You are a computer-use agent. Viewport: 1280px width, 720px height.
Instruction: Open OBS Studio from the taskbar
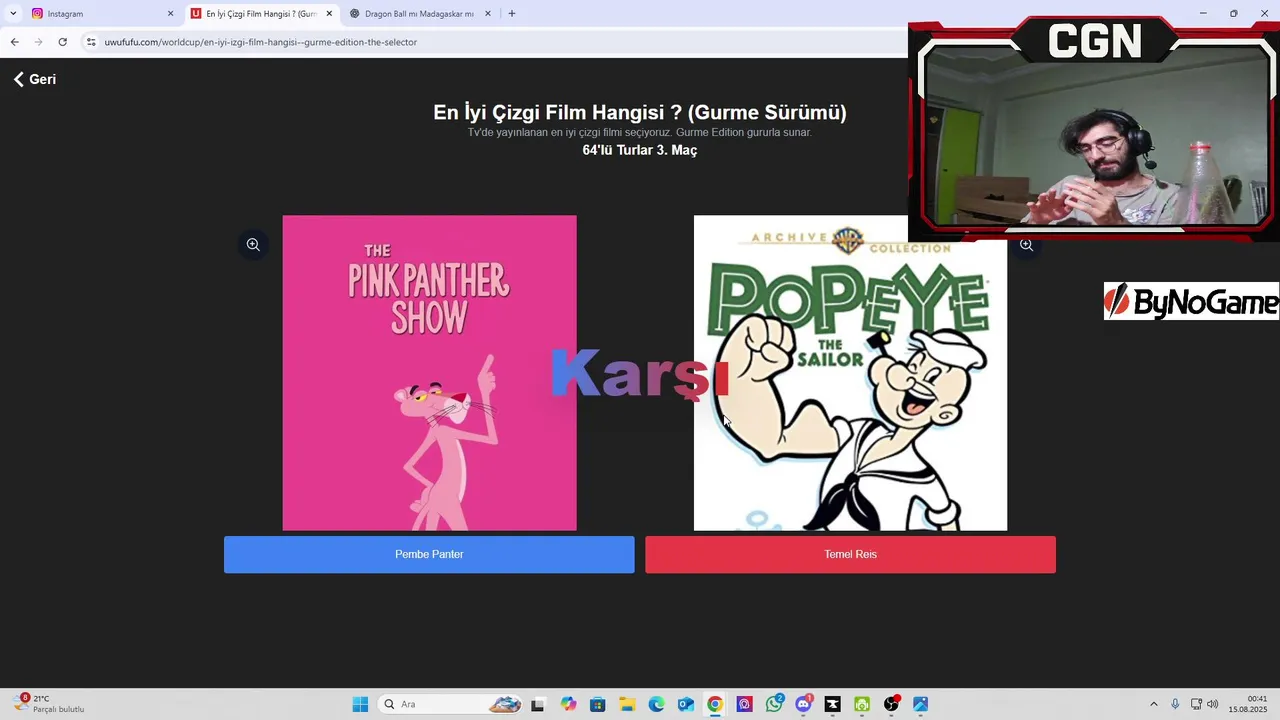[891, 704]
